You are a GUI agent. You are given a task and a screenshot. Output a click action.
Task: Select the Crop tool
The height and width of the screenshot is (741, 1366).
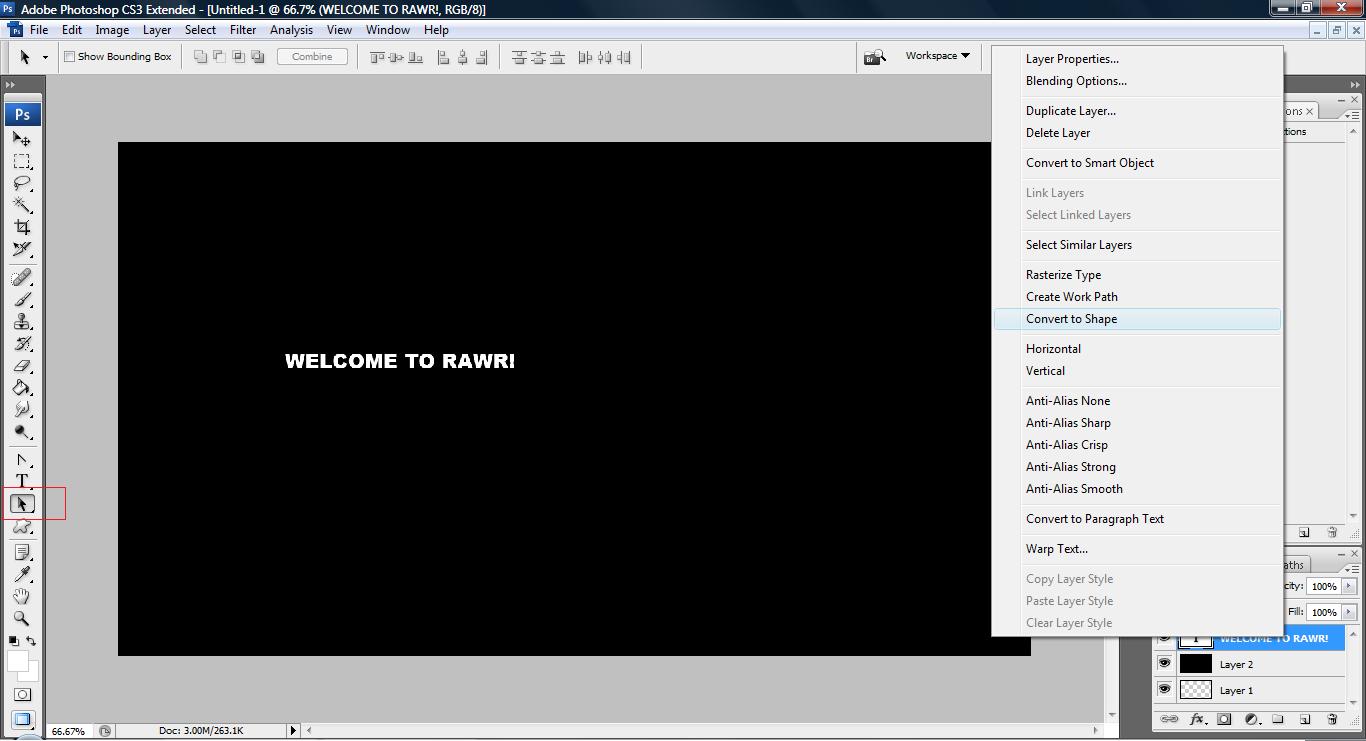tap(22, 227)
